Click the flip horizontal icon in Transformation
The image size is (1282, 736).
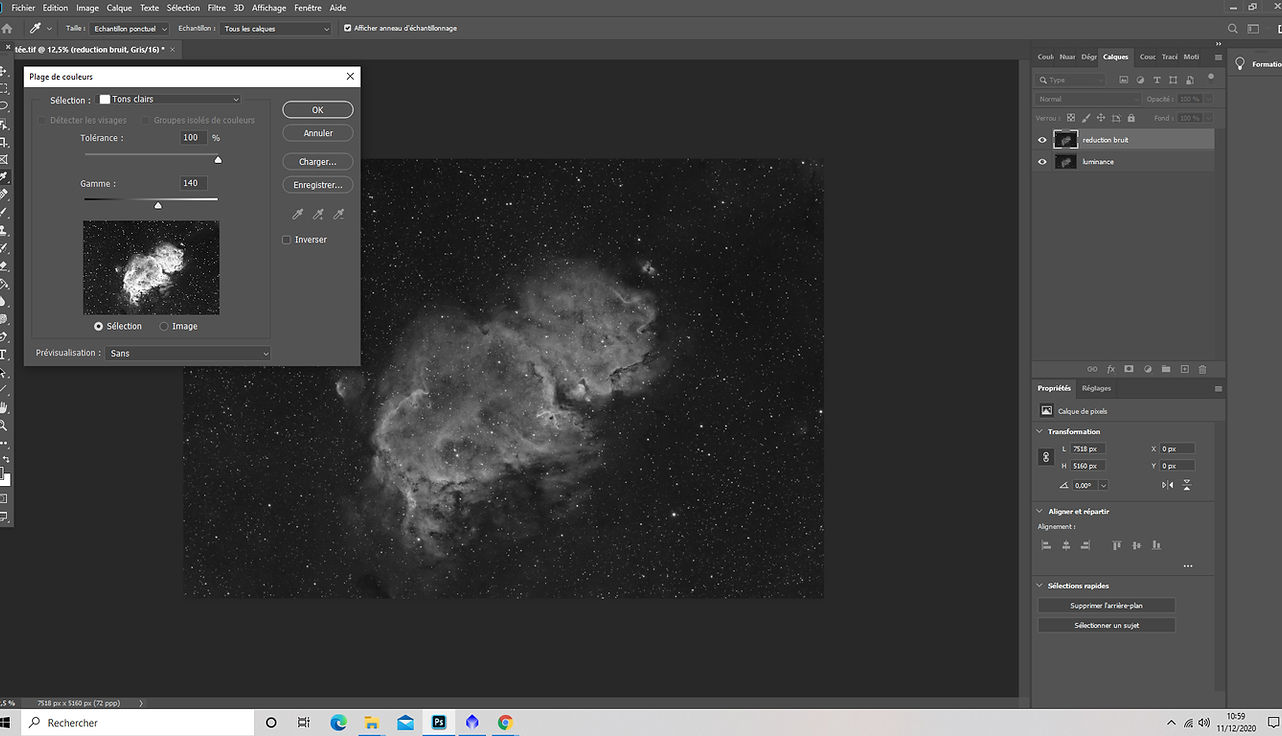click(x=1168, y=485)
